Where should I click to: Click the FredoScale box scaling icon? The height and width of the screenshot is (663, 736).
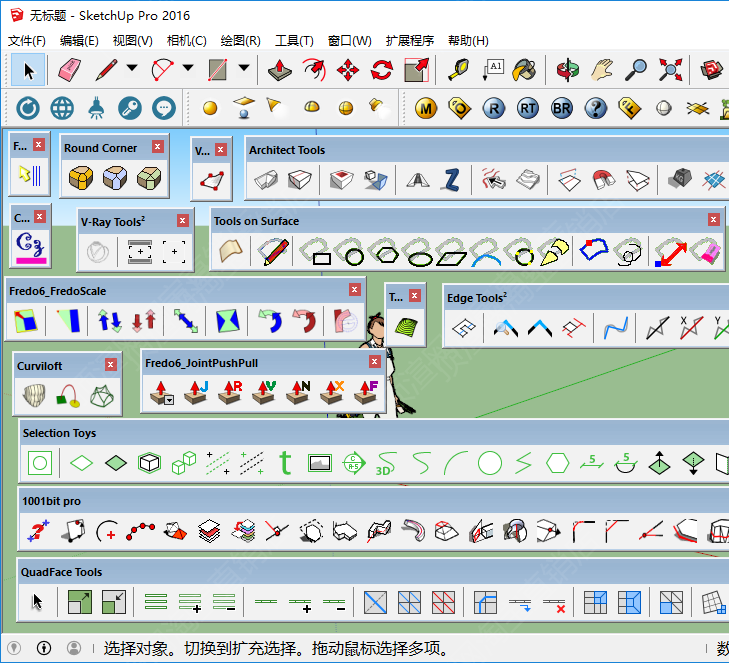pos(25,321)
